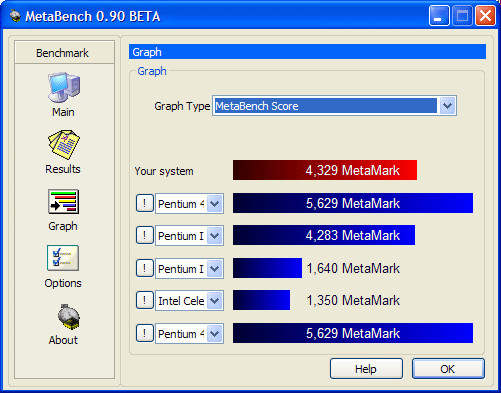The image size is (501, 393).
Task: Click the 1,640 MetaMark value text
Action: coord(353,268)
